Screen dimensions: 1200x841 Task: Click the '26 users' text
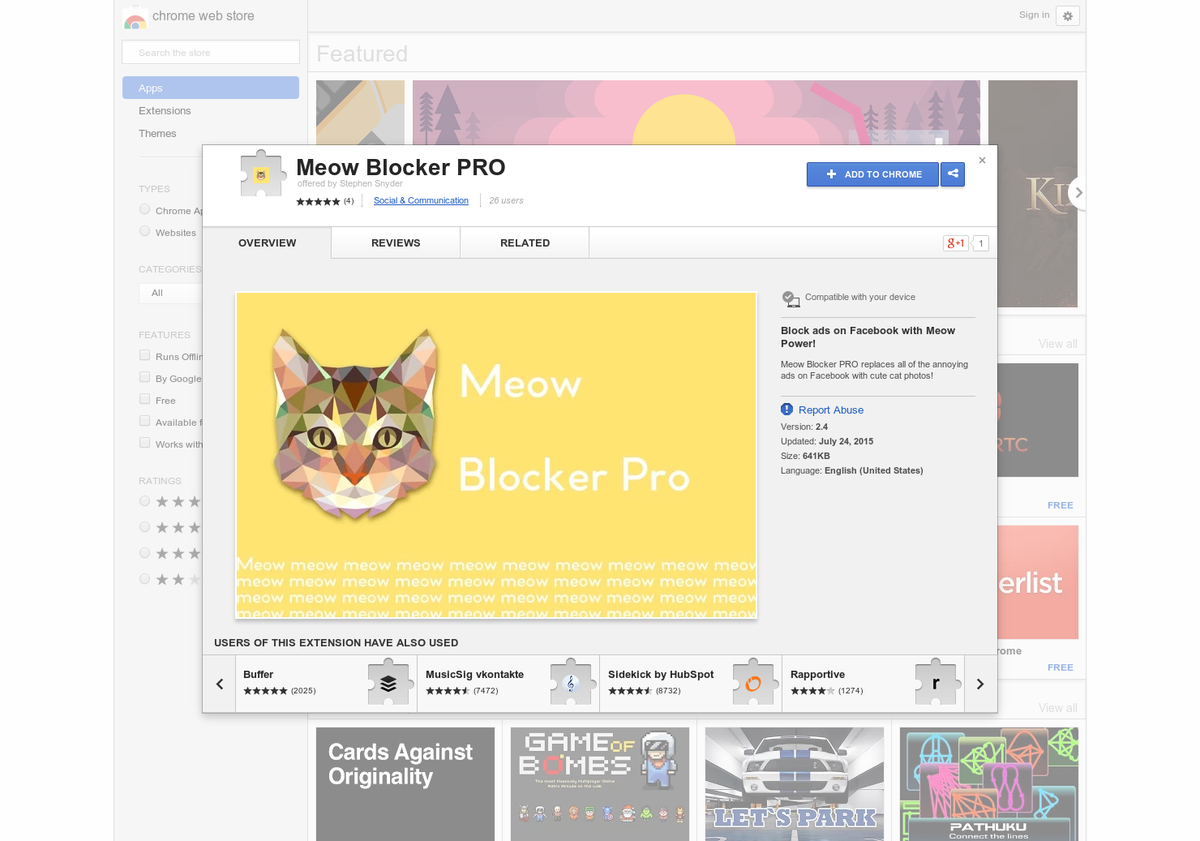tap(506, 201)
